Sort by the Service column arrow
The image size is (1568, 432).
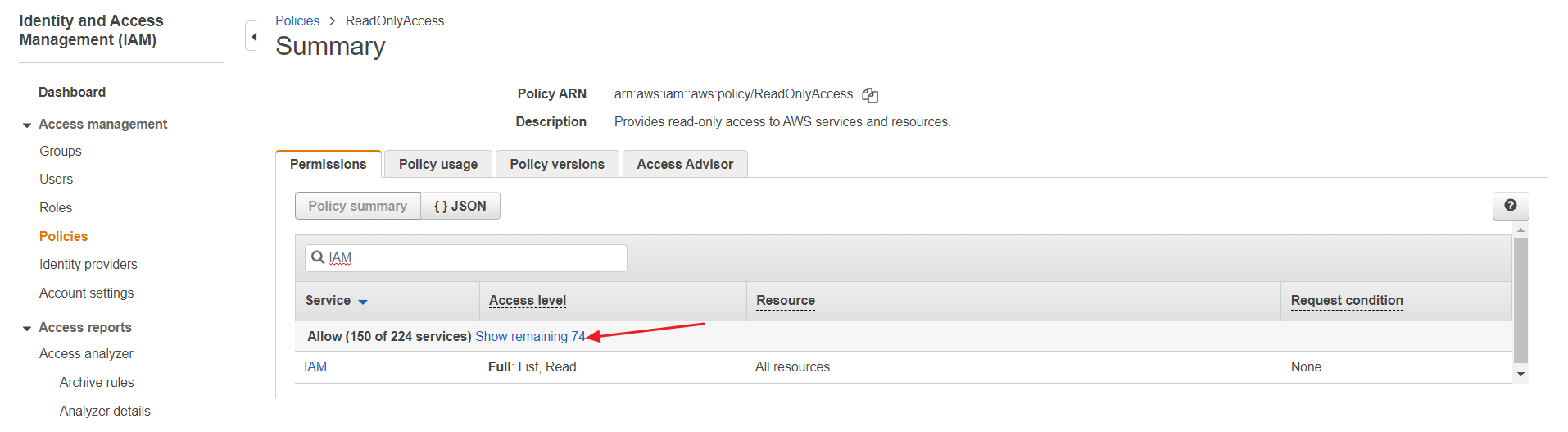tap(363, 302)
